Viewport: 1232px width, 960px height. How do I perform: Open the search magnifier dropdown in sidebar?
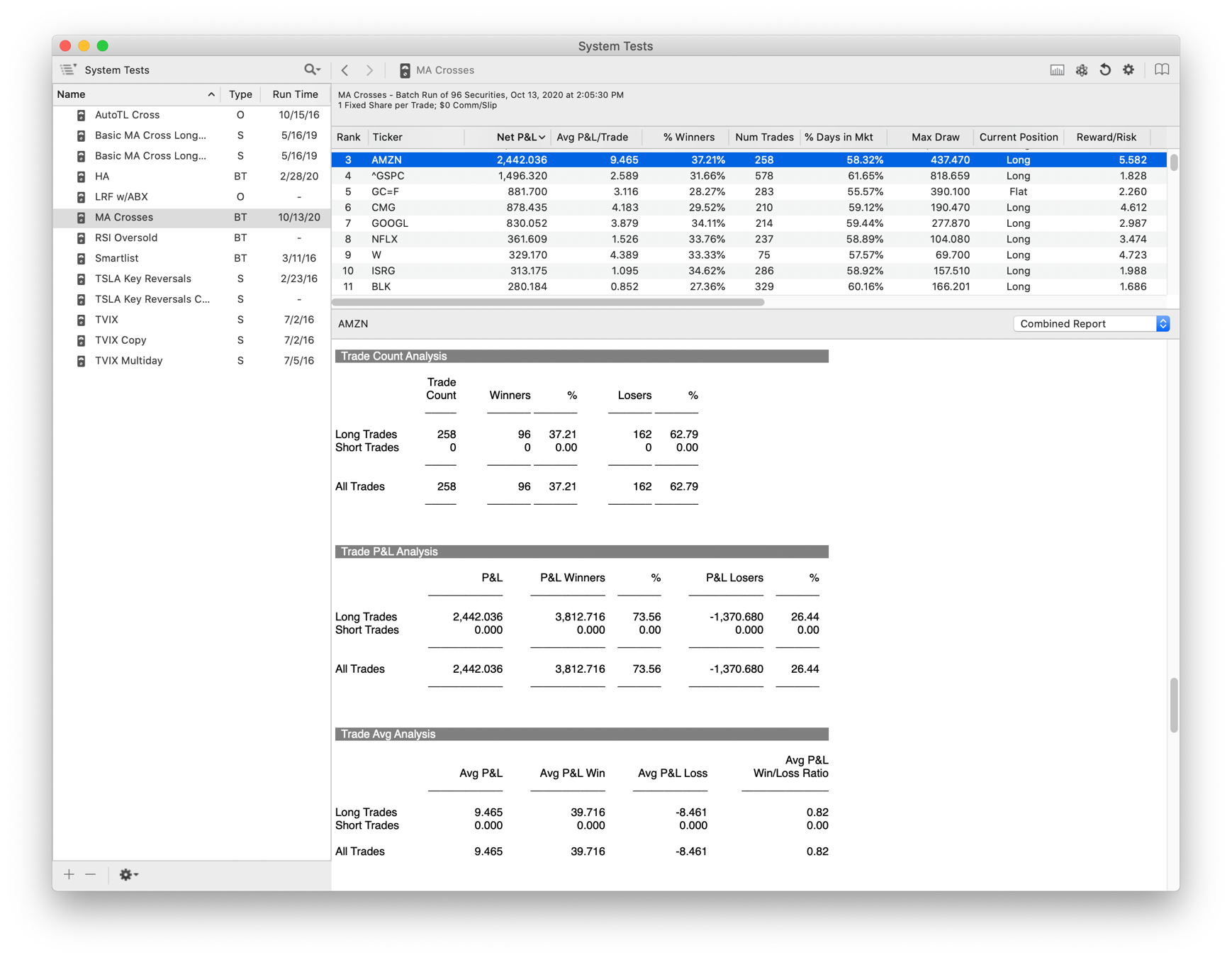(311, 69)
